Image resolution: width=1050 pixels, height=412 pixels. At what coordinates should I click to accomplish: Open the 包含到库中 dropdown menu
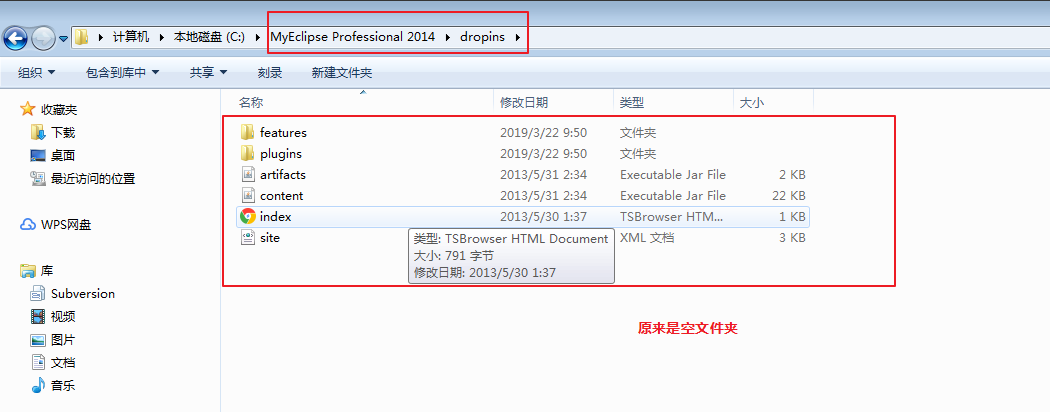pyautogui.click(x=123, y=72)
